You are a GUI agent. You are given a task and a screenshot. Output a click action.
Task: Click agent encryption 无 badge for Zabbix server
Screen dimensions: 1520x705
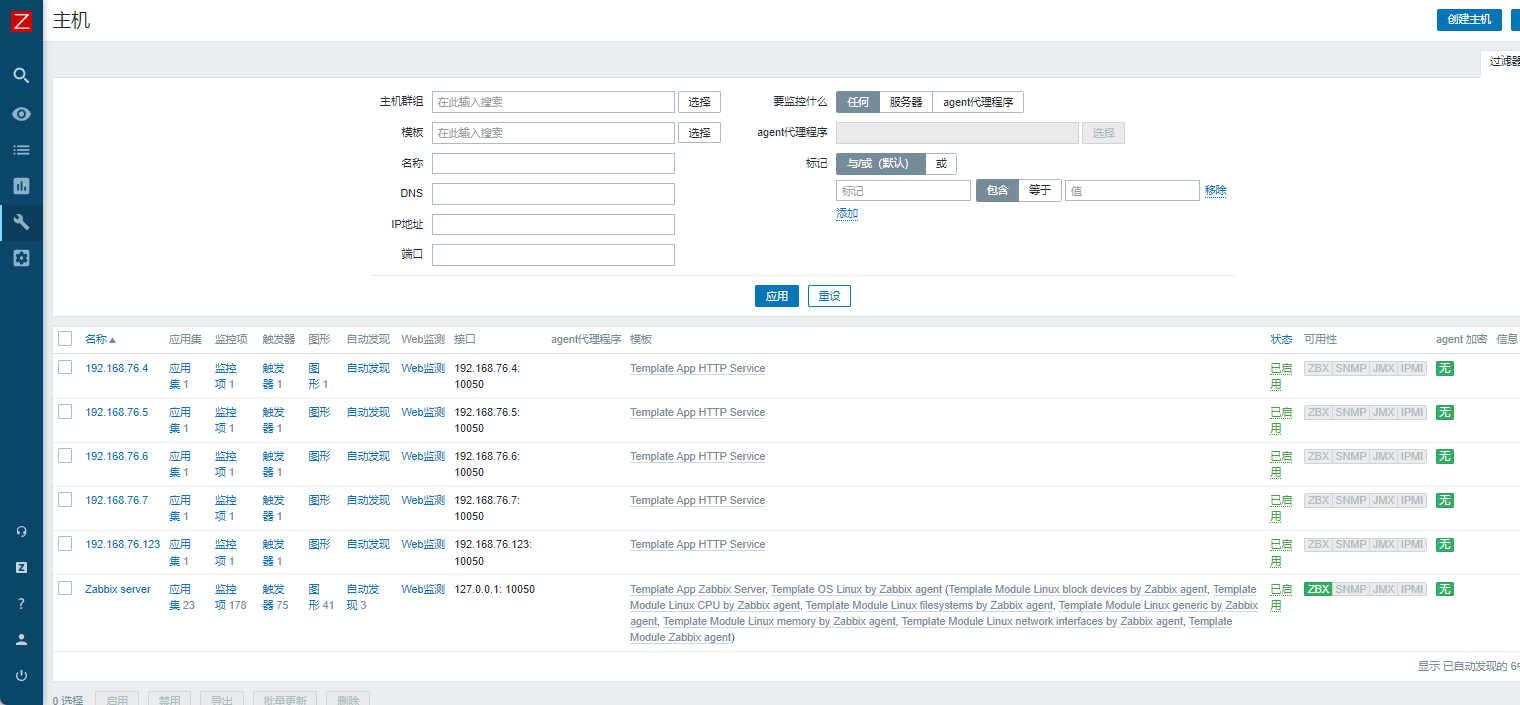coord(1444,589)
